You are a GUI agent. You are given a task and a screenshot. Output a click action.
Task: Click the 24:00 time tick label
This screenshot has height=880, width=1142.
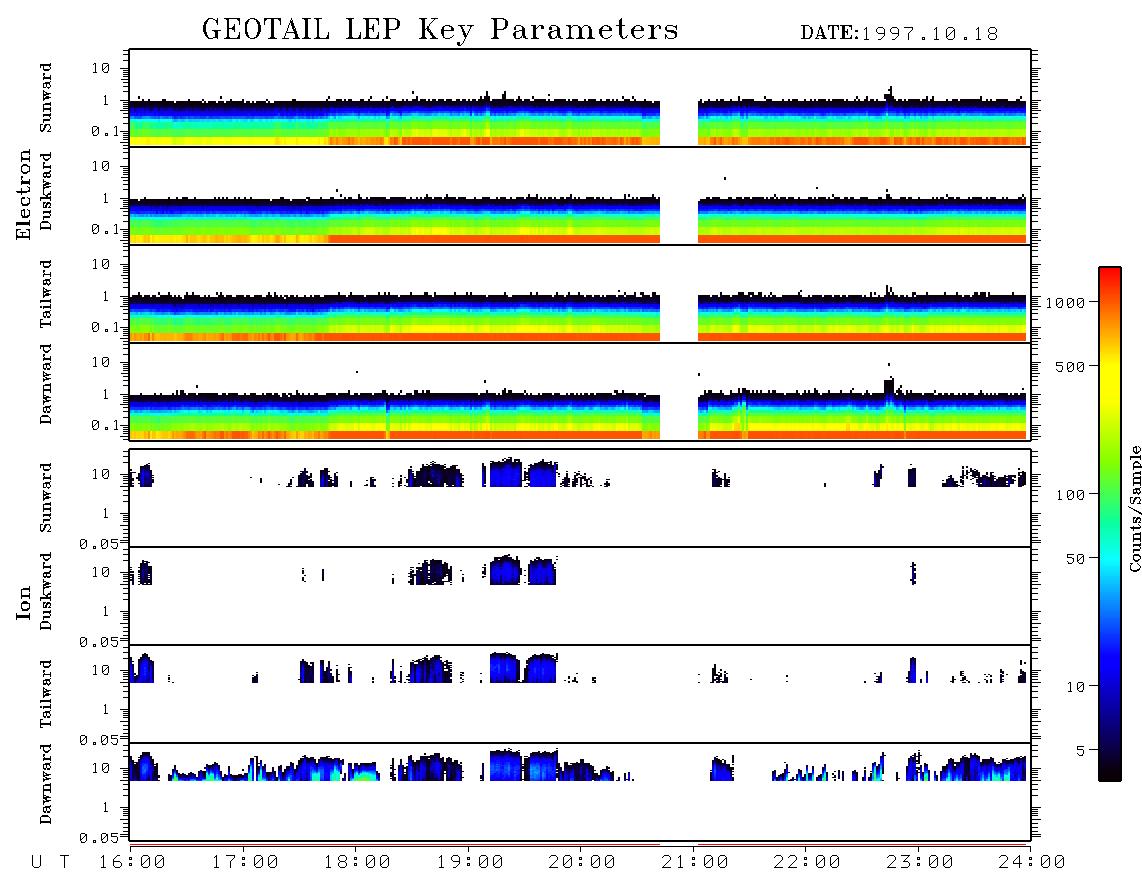[x=1032, y=863]
